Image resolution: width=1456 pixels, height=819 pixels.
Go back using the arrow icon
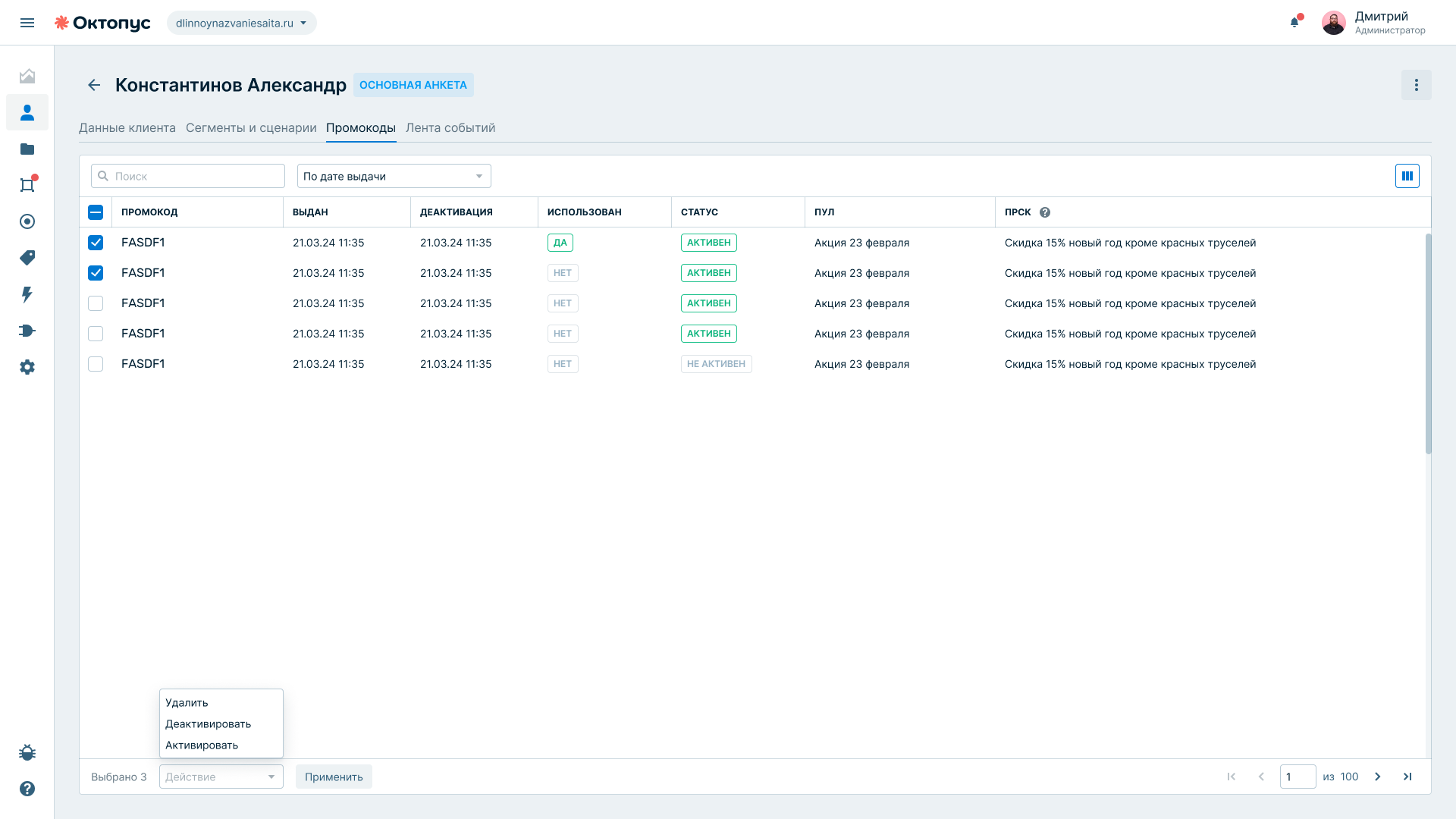coord(94,85)
